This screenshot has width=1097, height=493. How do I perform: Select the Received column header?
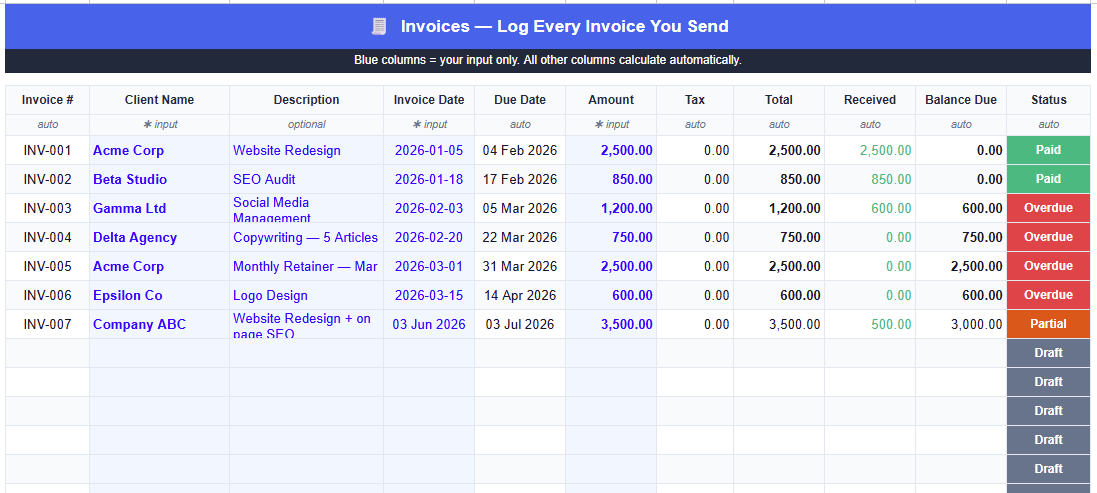click(x=870, y=100)
